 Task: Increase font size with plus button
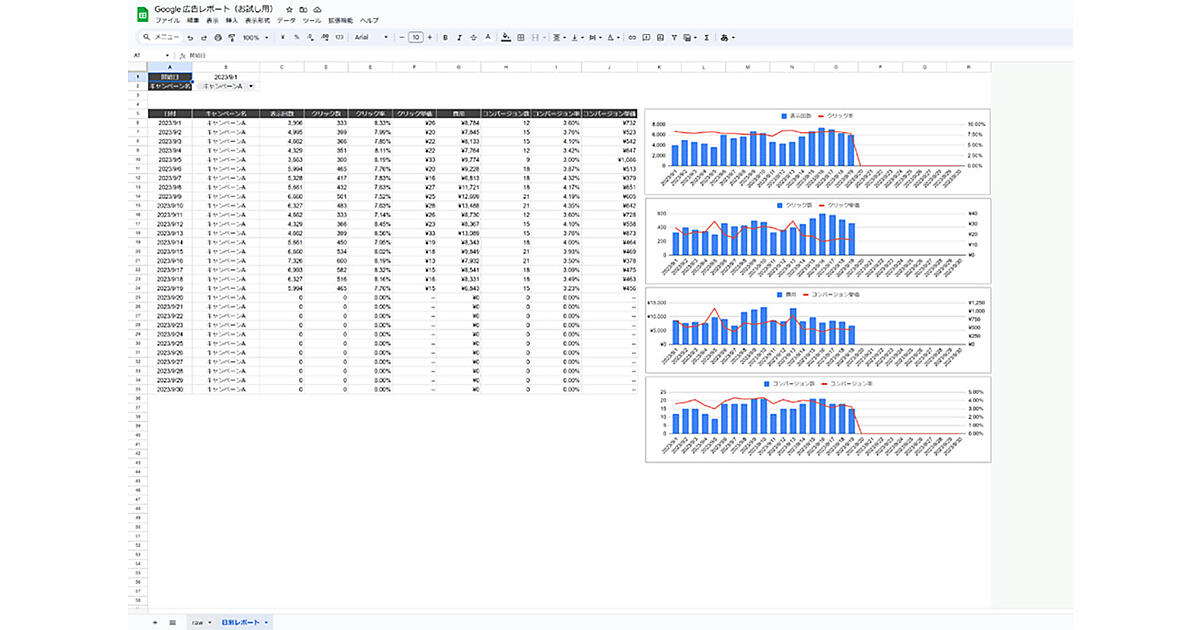pos(430,38)
